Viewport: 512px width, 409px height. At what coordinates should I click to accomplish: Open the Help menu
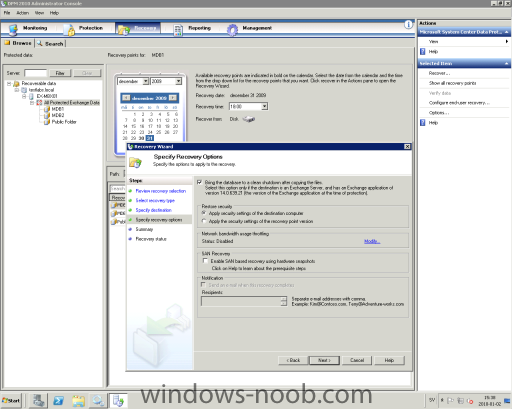point(54,13)
